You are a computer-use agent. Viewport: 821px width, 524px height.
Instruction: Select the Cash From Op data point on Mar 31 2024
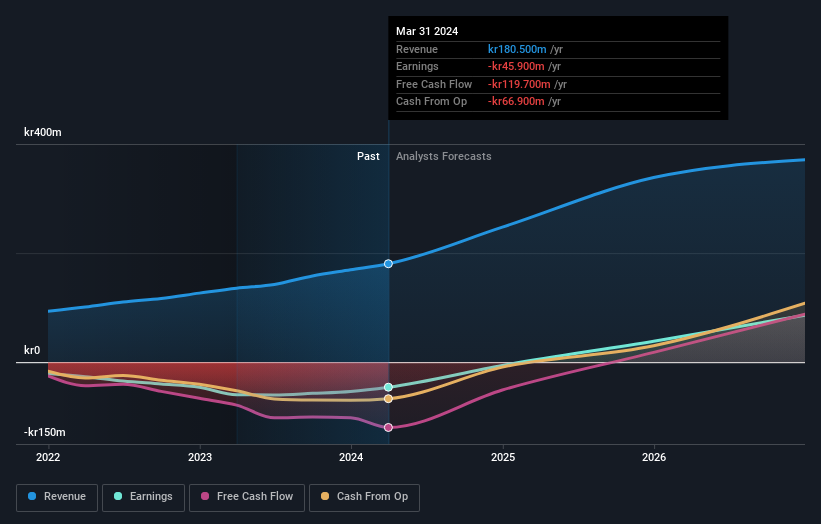(388, 399)
